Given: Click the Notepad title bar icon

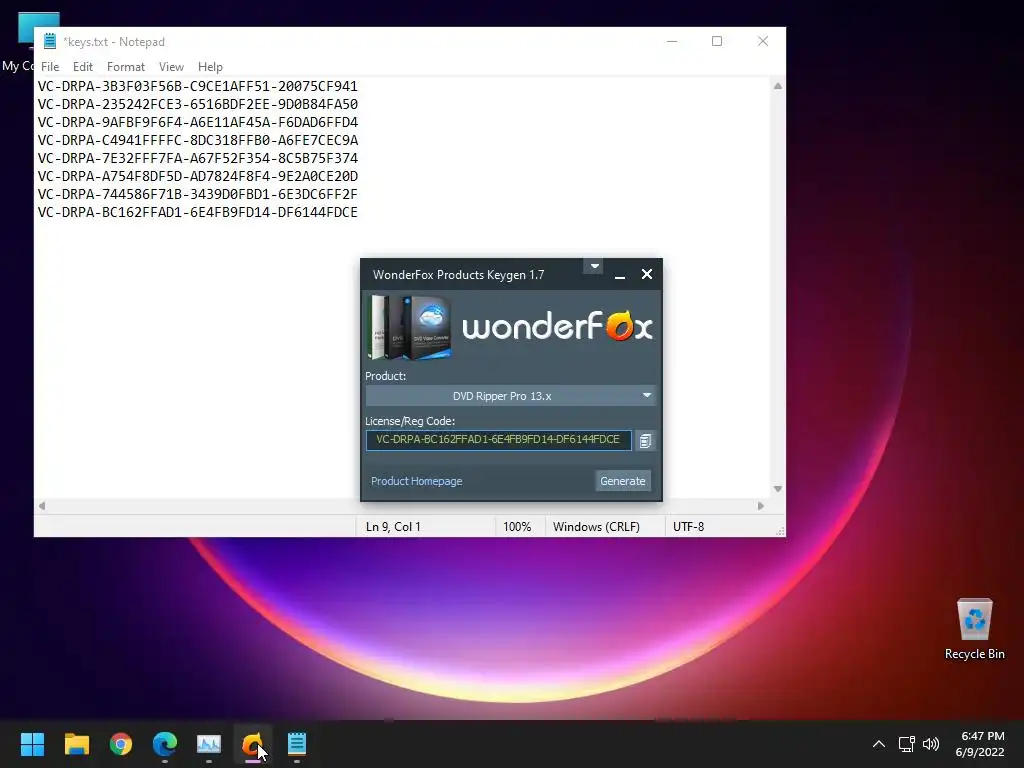Looking at the screenshot, I should coord(50,42).
